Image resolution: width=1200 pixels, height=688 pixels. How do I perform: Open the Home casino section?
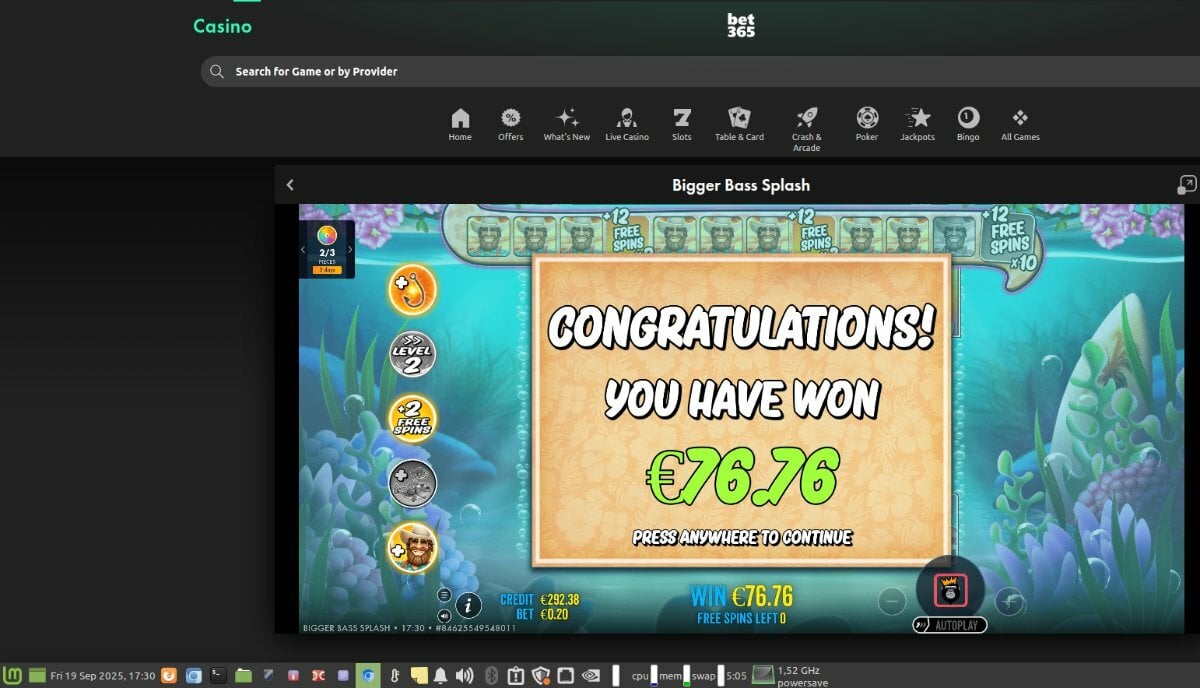(460, 124)
